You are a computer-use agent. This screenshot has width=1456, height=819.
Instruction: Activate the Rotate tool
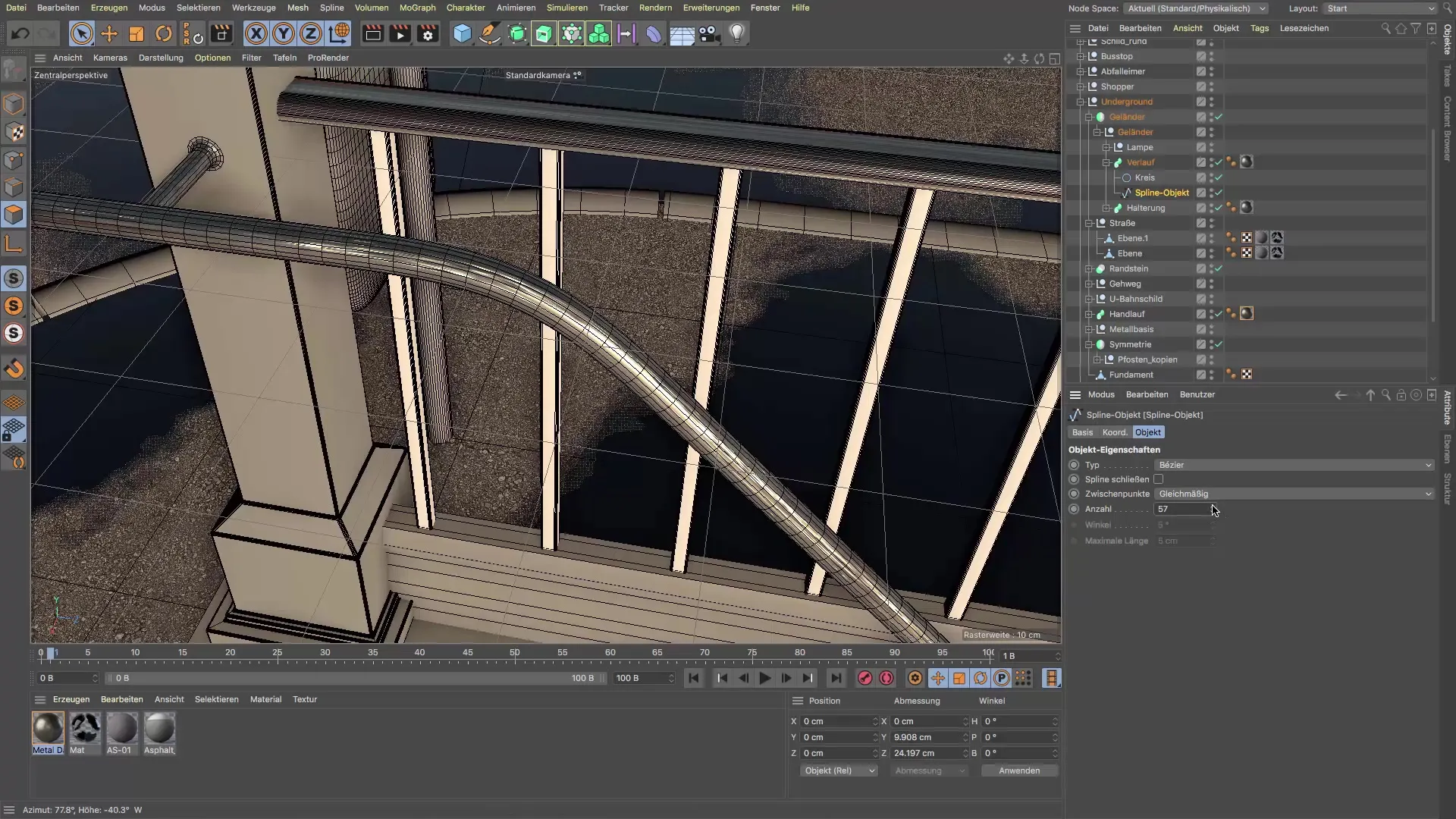point(164,34)
